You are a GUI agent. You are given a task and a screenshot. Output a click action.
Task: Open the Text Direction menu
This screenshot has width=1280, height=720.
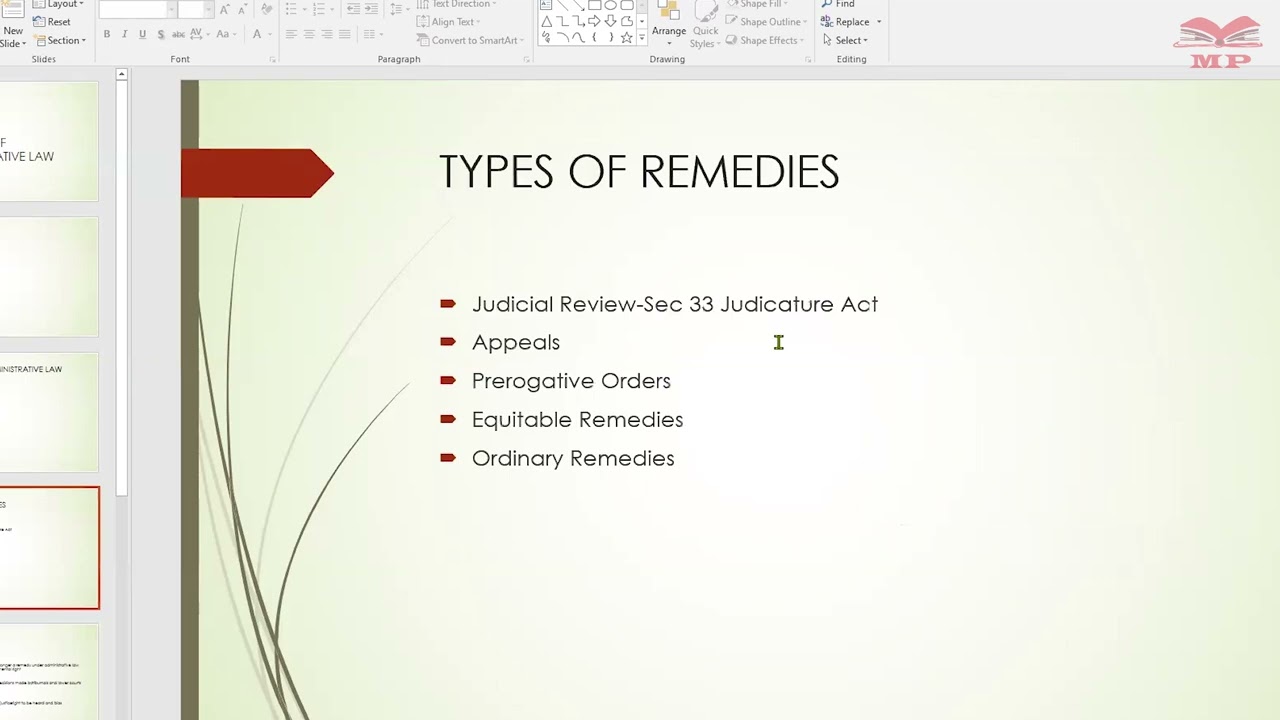tap(455, 4)
